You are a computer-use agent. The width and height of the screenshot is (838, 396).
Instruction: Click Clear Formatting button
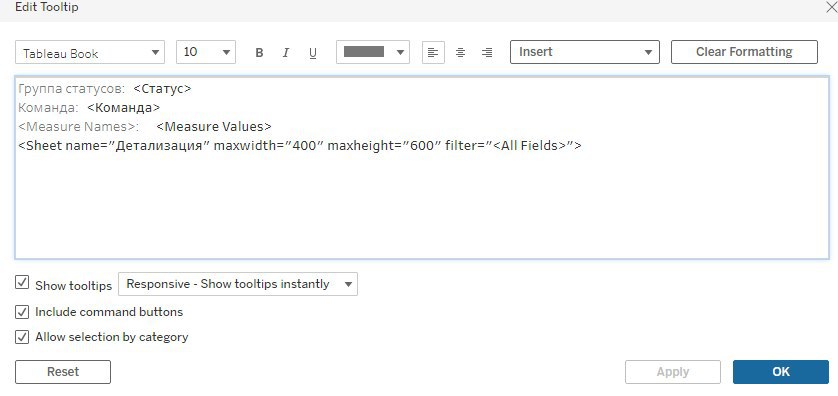[744, 52]
